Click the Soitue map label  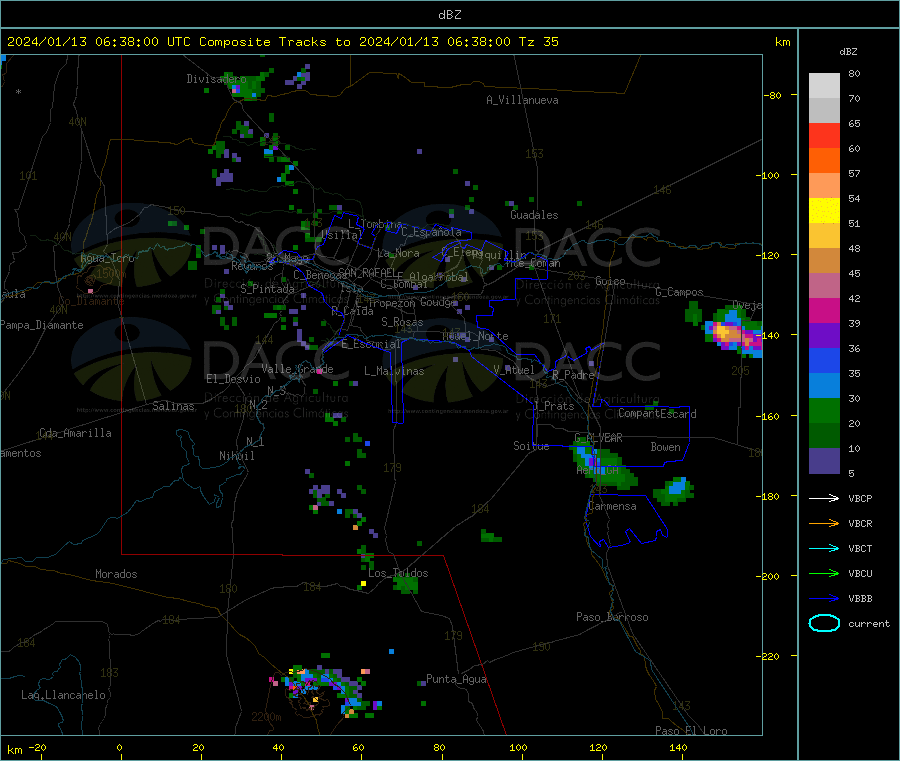pos(531,446)
